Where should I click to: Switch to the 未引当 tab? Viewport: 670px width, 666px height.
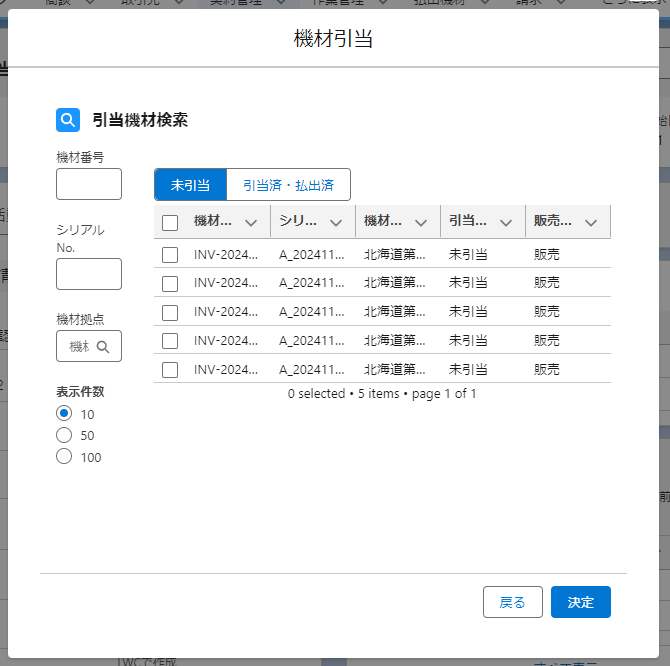(x=190, y=185)
